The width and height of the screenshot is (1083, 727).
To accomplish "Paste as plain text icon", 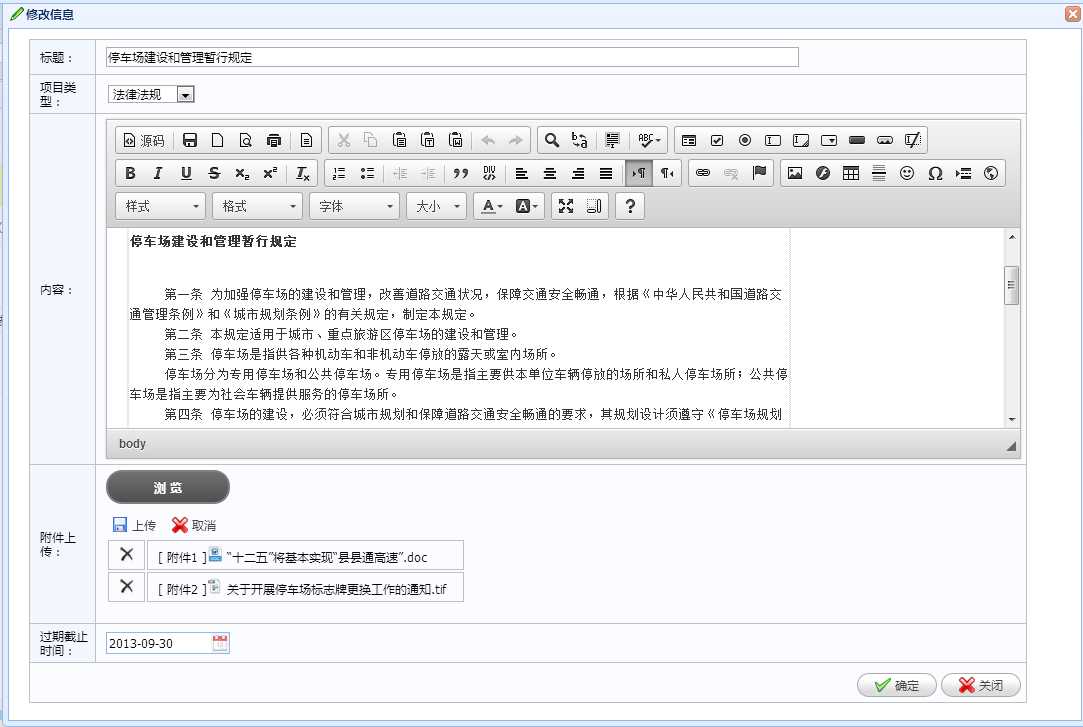I will click(428, 140).
